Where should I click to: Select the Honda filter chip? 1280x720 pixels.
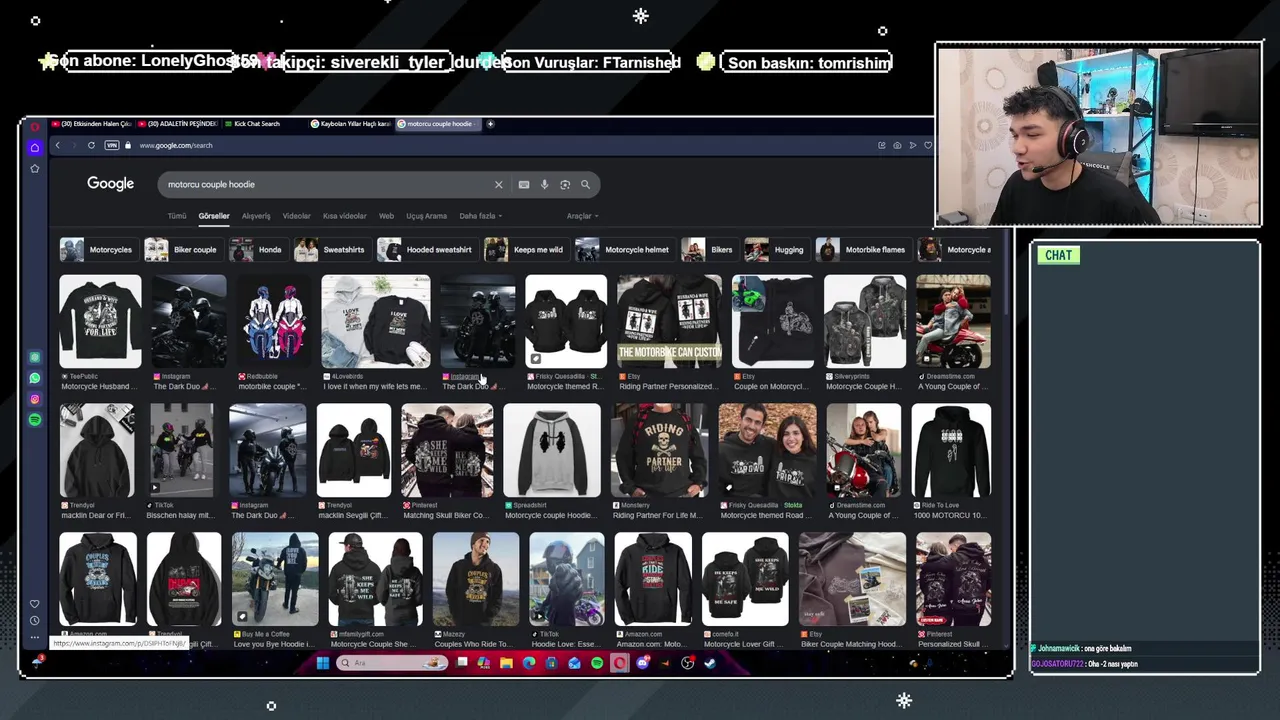pyautogui.click(x=257, y=250)
